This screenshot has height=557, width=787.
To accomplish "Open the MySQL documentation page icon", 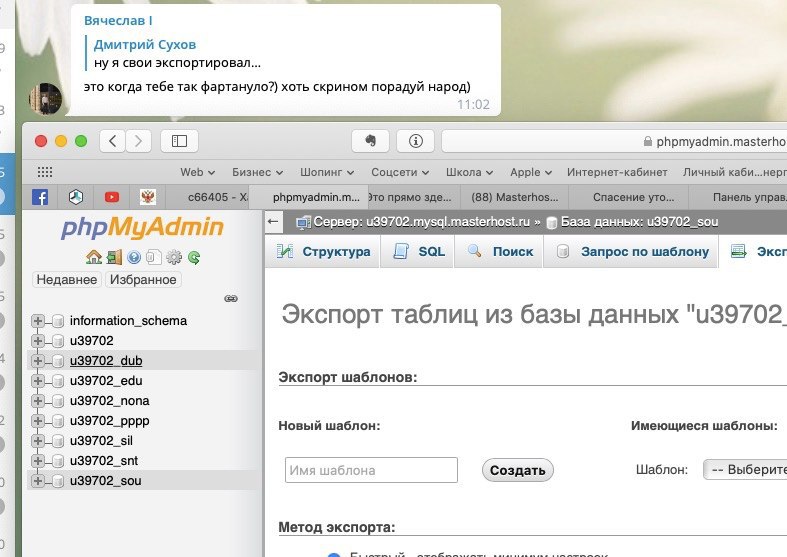I will 154,257.
